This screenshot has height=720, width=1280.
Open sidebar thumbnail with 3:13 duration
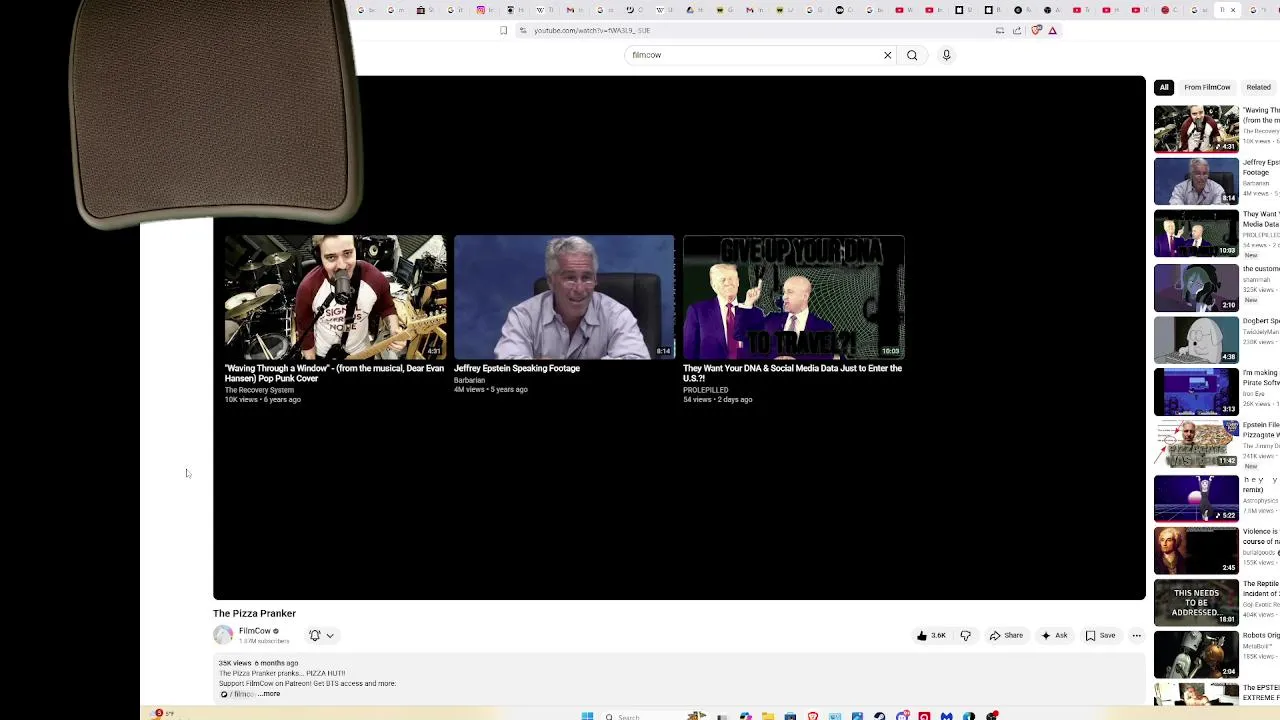tap(1196, 391)
